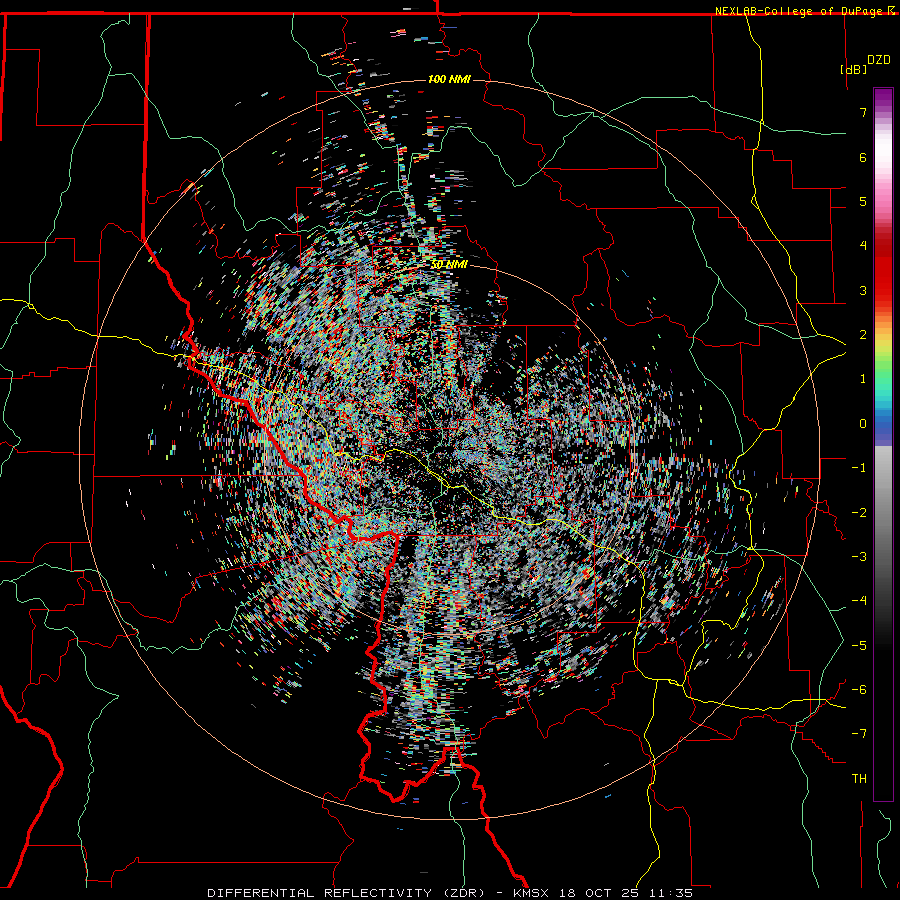This screenshot has height=900, width=900.
Task: Click the -1 value on the legend
Action: point(859,468)
